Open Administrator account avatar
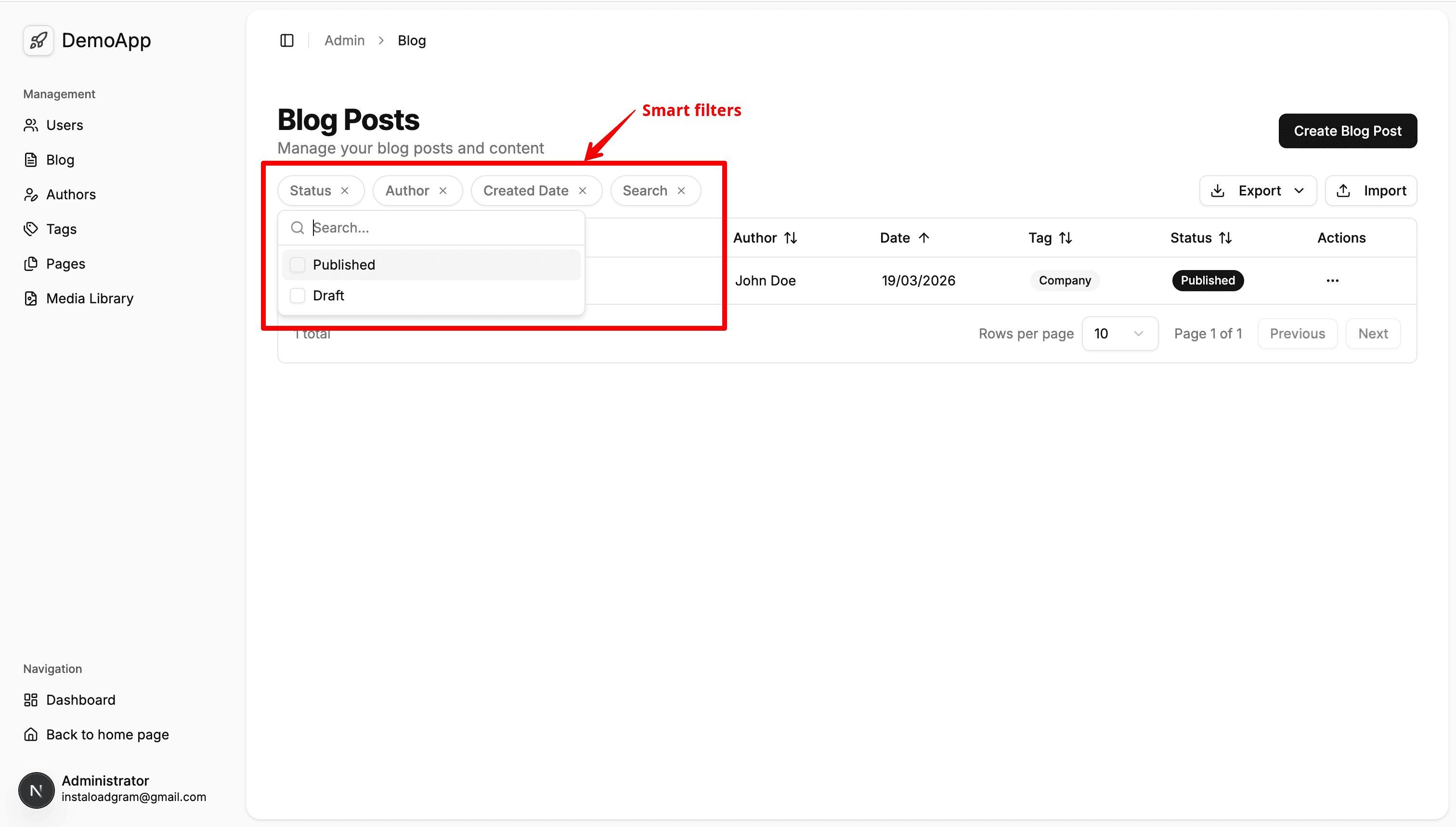 point(37,789)
